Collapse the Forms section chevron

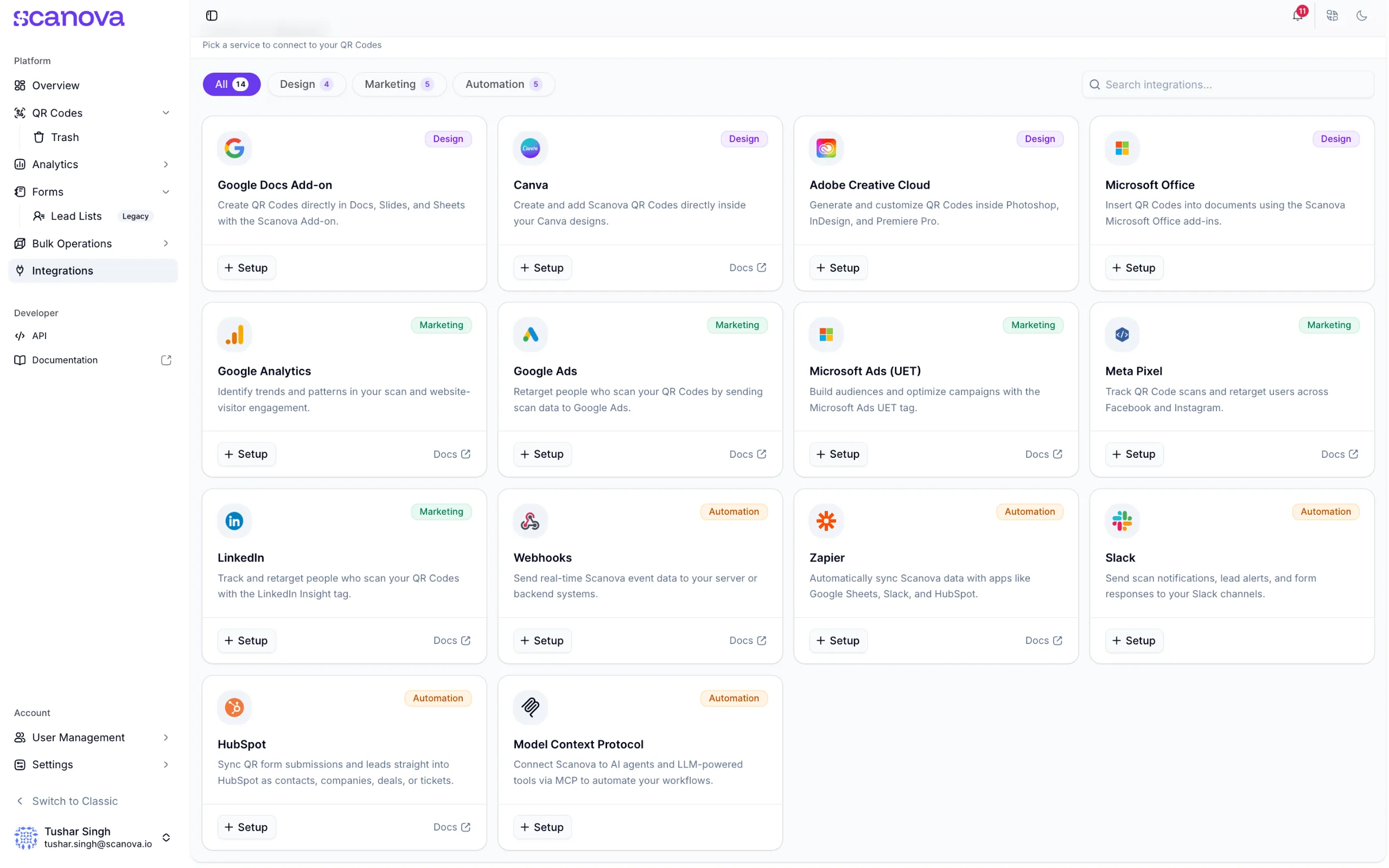click(166, 192)
